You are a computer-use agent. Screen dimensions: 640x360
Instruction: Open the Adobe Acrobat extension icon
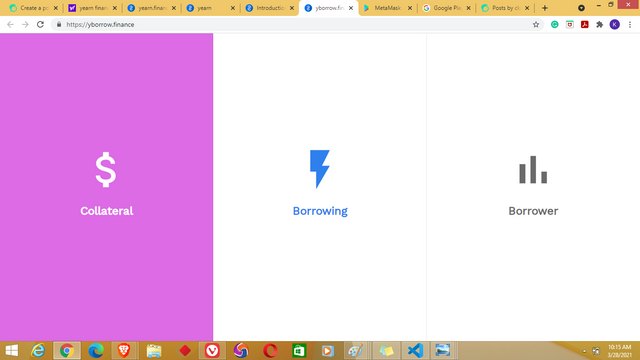click(584, 24)
